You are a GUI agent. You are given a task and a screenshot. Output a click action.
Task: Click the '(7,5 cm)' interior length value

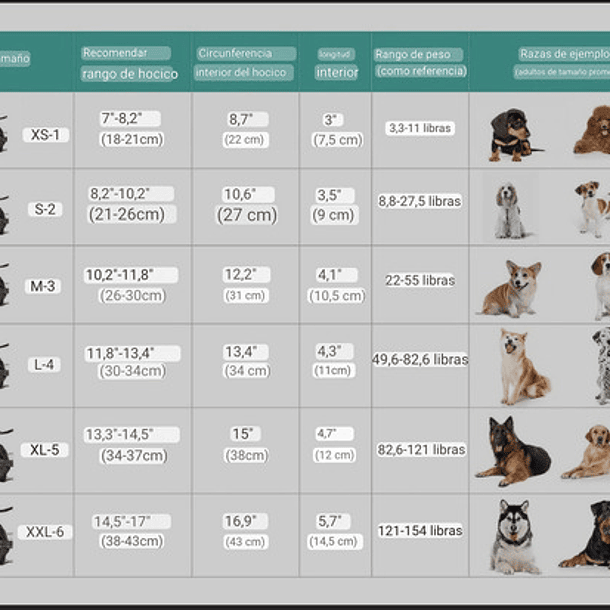tap(338, 140)
